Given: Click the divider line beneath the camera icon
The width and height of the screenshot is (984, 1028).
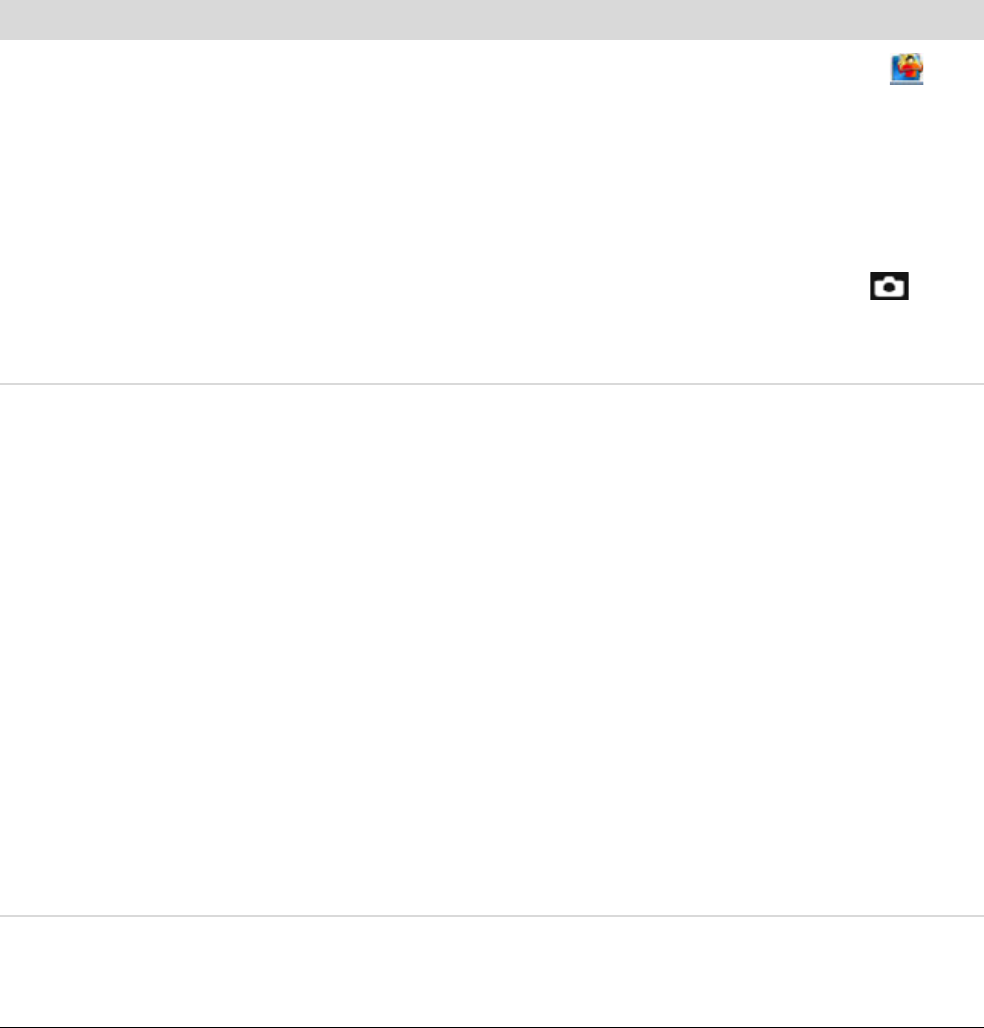Looking at the screenshot, I should [492, 384].
